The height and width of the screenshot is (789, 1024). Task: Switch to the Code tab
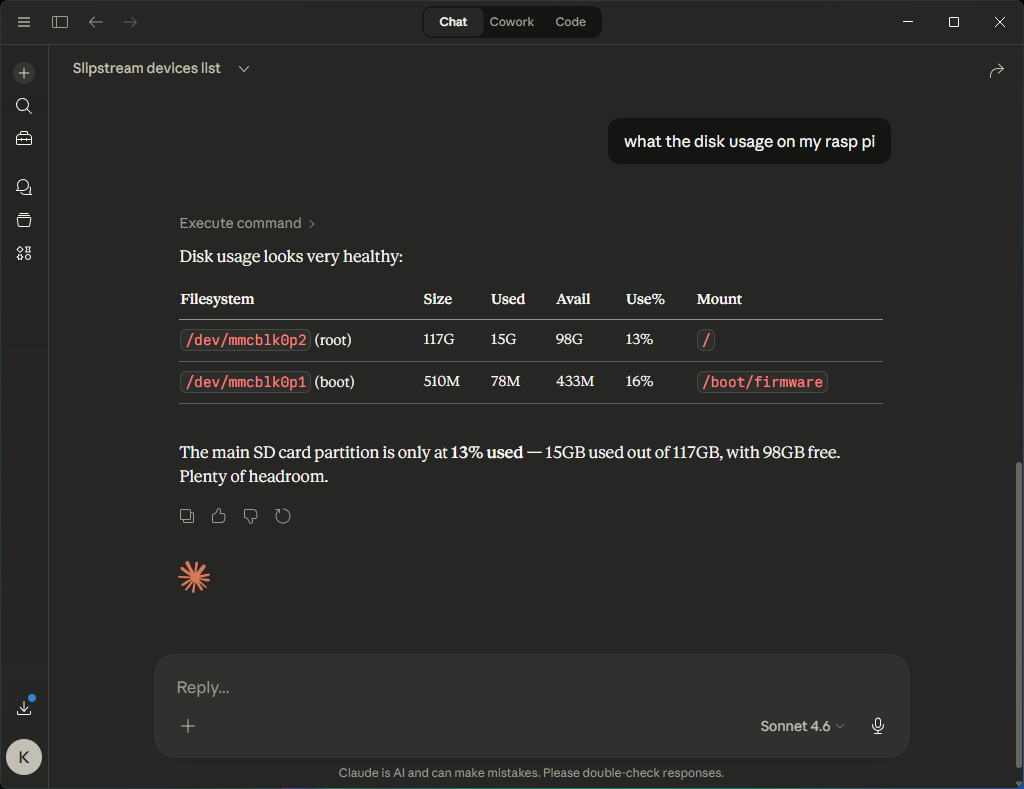(571, 22)
